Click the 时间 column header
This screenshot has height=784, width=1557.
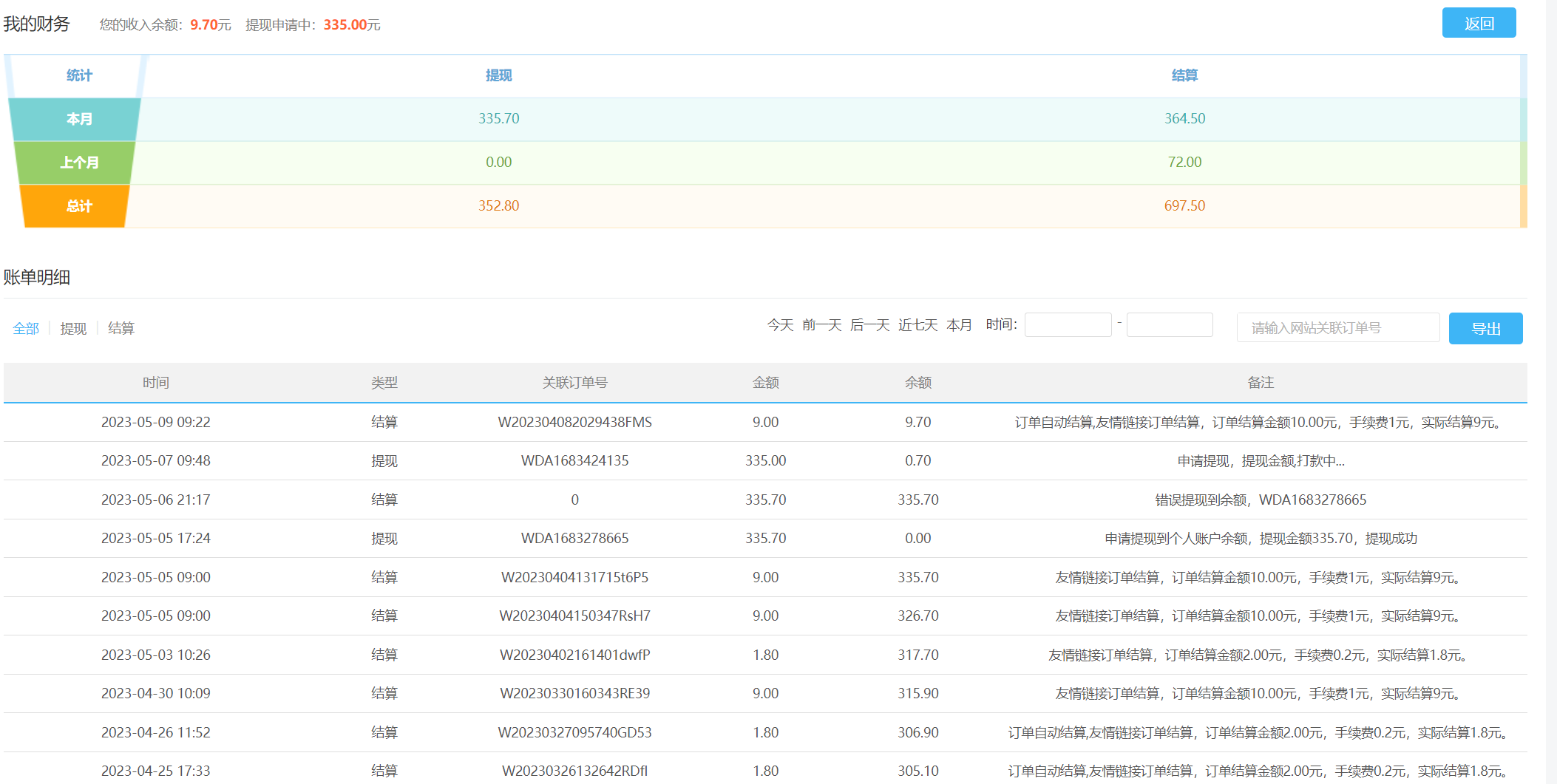tap(156, 383)
